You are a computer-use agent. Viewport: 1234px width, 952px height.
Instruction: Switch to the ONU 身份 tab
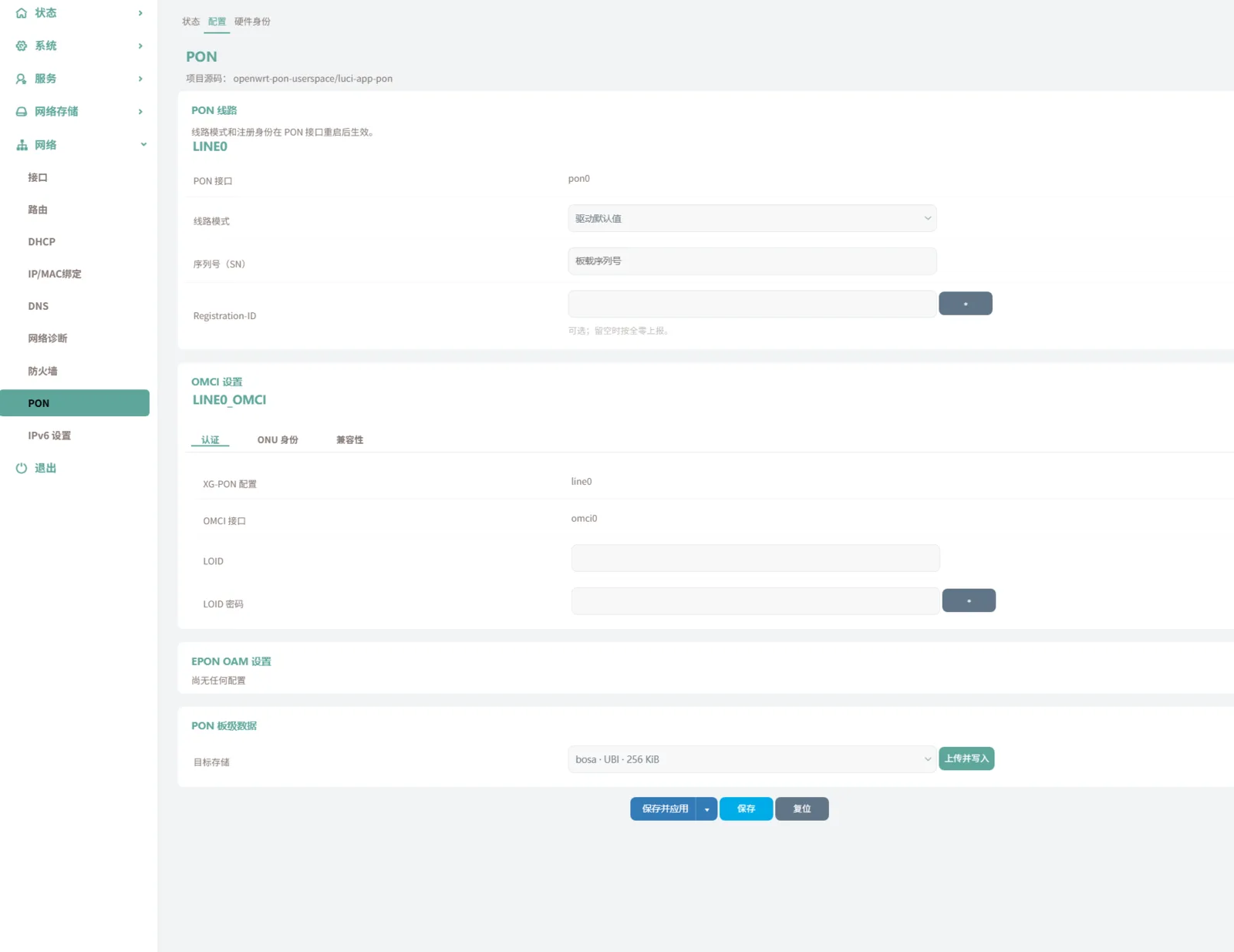click(278, 439)
